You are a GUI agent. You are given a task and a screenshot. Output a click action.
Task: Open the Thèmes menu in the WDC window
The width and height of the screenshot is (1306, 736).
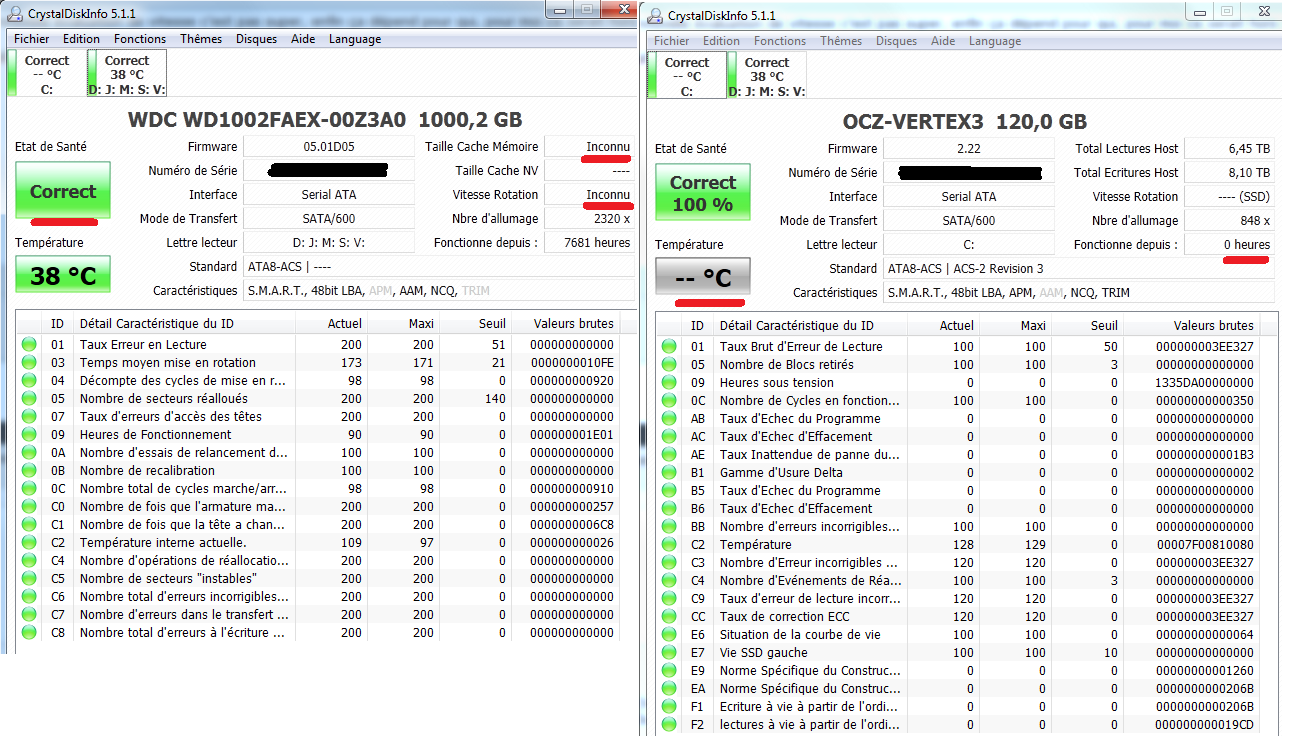[201, 39]
